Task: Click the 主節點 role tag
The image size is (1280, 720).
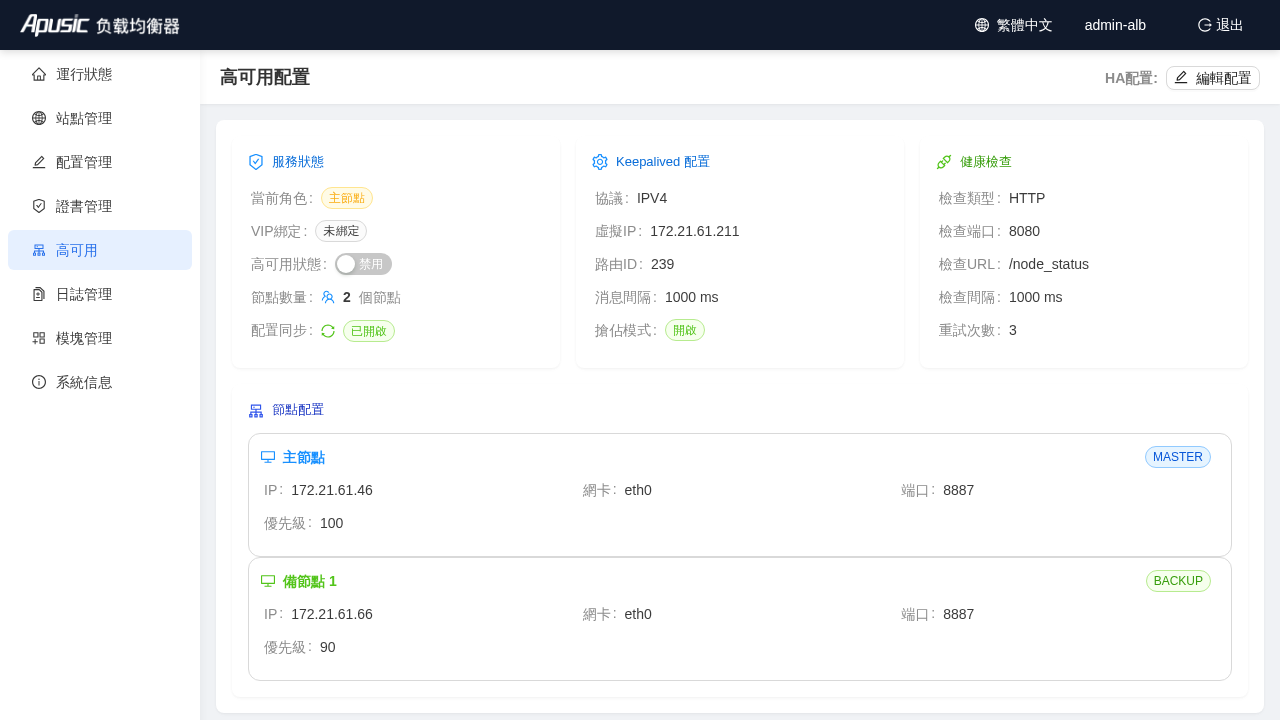Action: coord(347,198)
